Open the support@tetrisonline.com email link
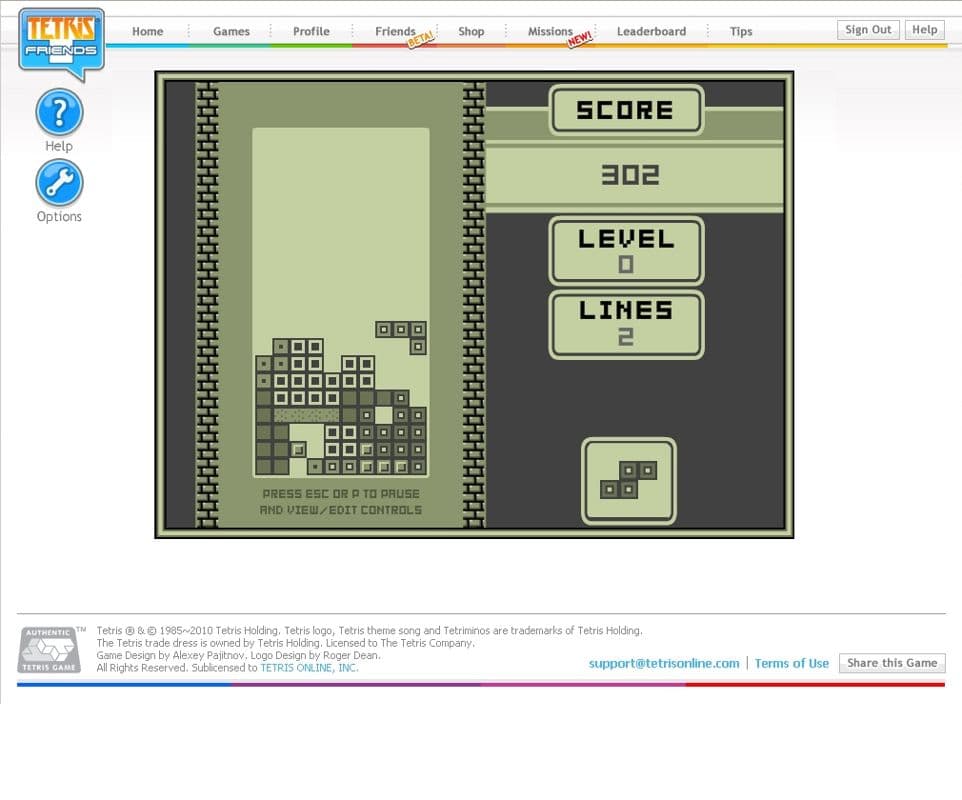 point(664,663)
